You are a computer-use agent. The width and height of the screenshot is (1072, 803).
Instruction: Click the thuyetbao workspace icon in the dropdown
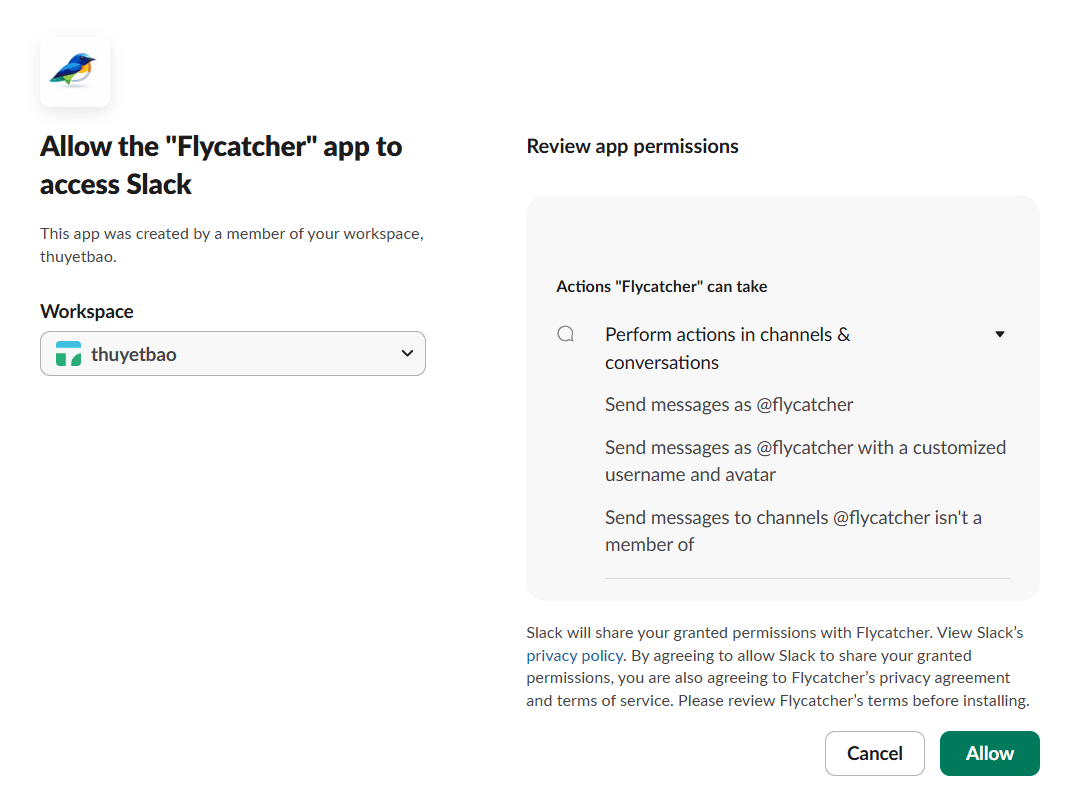[x=68, y=354]
